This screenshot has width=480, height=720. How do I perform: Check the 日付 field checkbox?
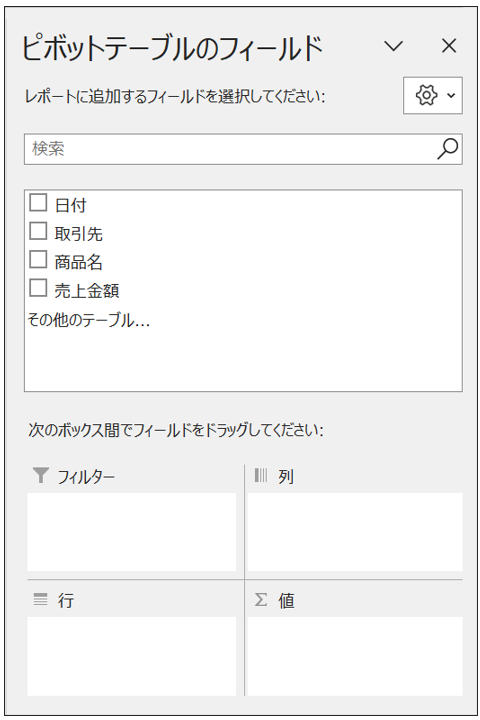point(38,202)
